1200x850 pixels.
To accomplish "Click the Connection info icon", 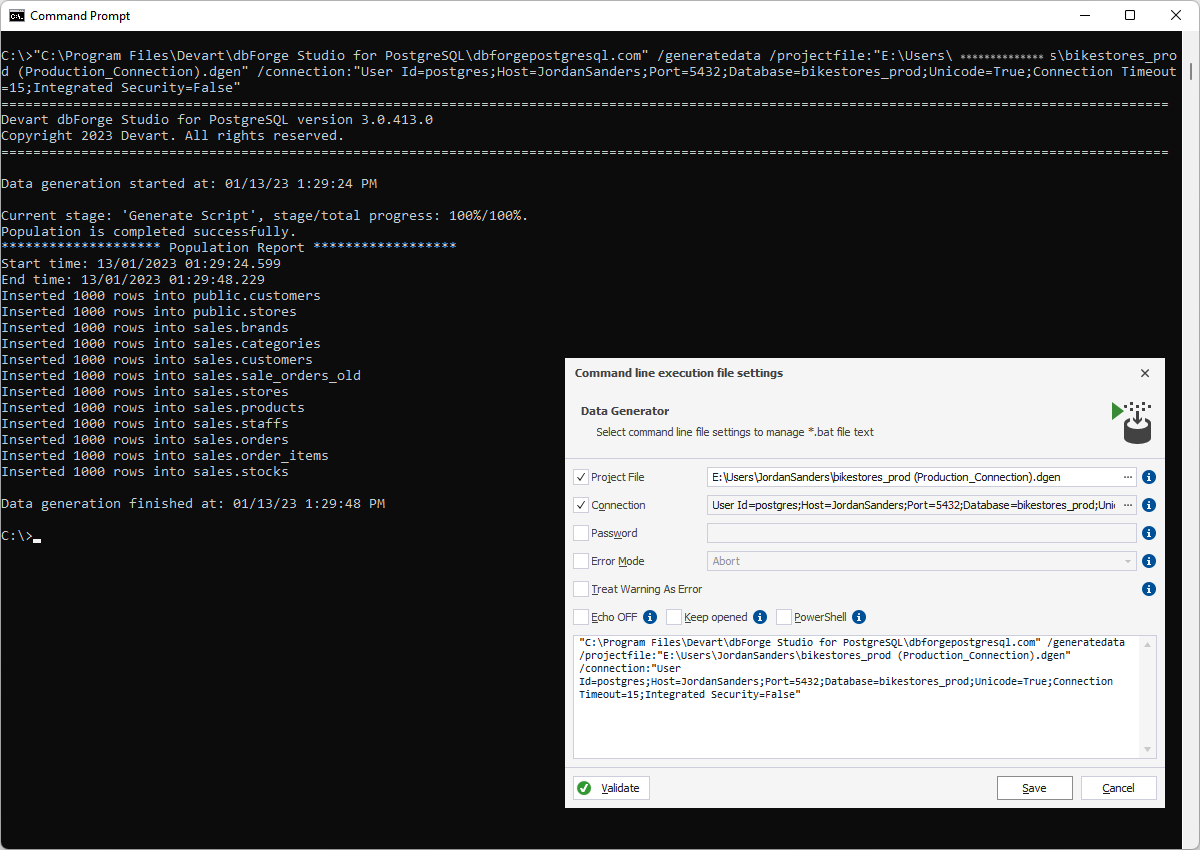I will 1148,505.
